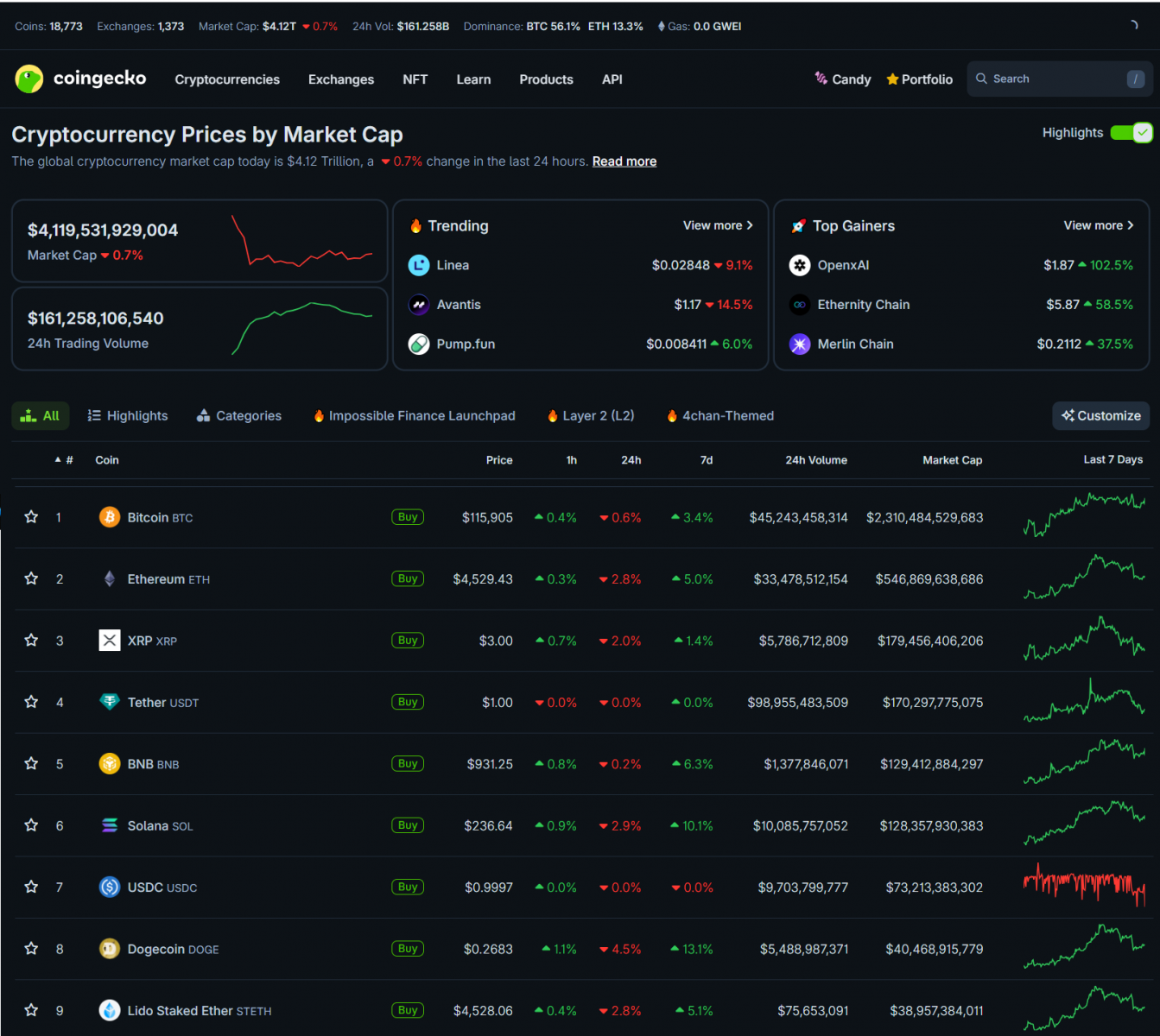Open the Cryptocurrencies navigation menu
This screenshot has width=1160, height=1036.
227,79
